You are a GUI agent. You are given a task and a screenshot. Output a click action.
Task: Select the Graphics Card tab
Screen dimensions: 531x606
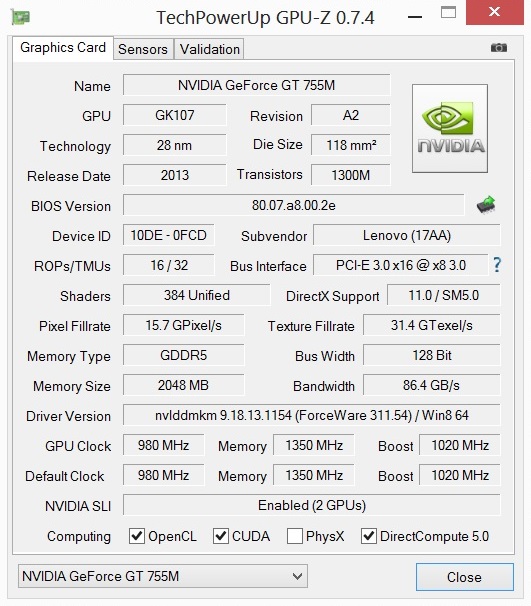click(63, 48)
